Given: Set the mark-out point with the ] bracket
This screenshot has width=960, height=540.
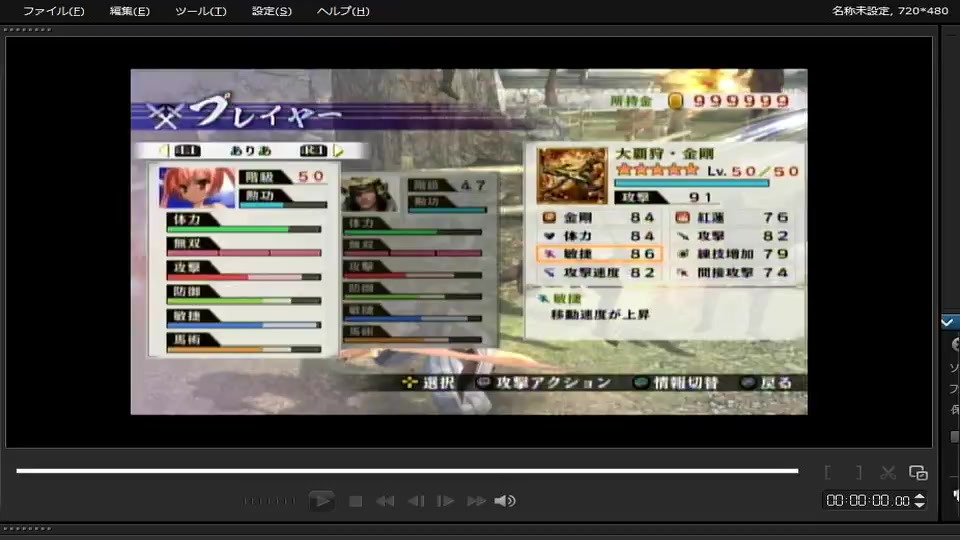Looking at the screenshot, I should coord(858,473).
